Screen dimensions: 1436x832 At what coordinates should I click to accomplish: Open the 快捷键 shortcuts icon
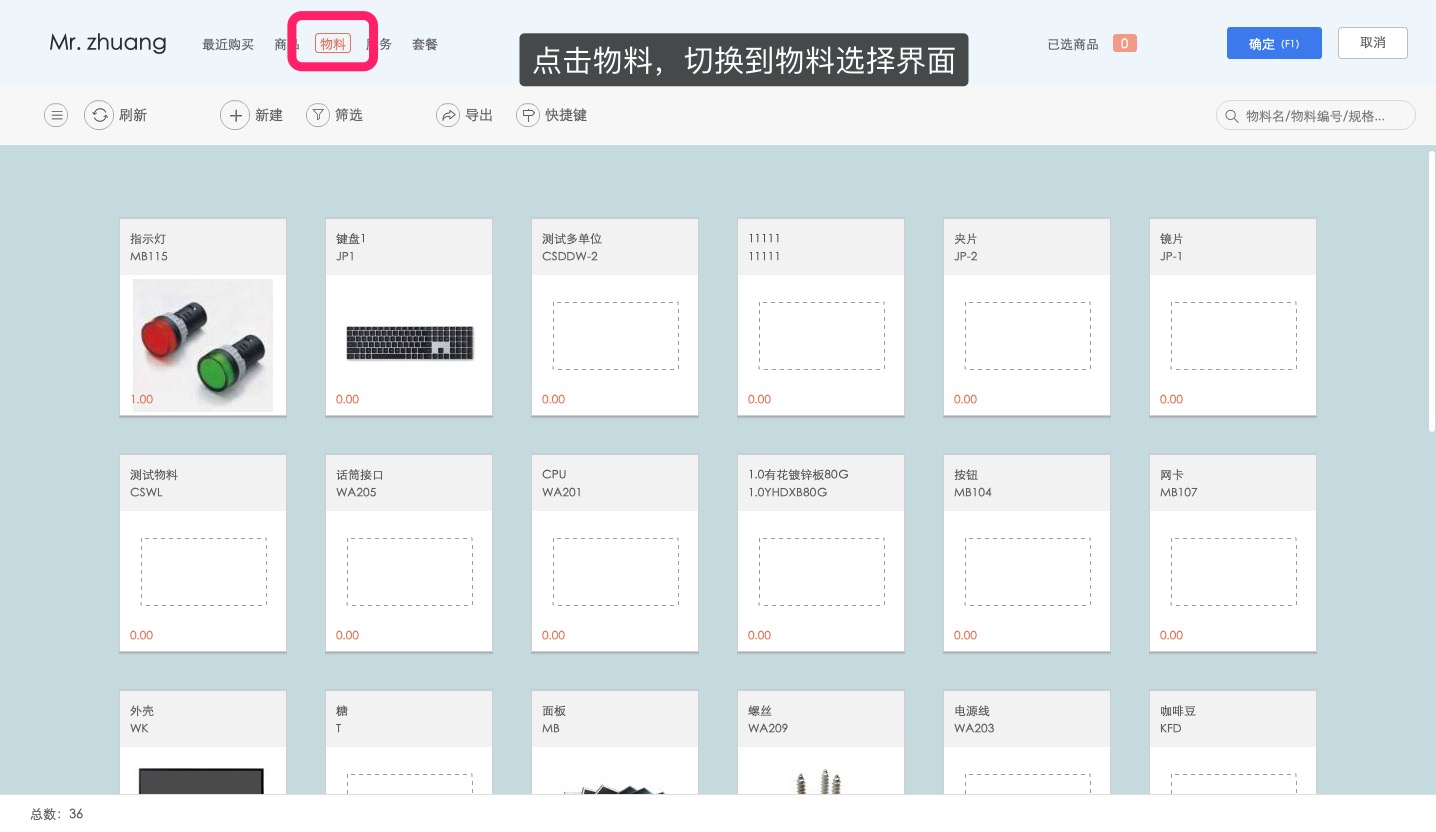(527, 116)
